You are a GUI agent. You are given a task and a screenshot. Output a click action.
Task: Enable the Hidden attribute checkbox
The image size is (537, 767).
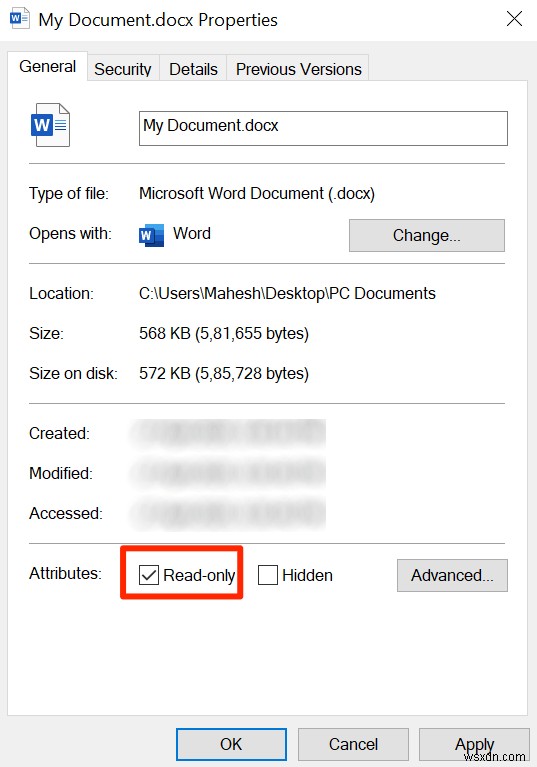[x=268, y=575]
